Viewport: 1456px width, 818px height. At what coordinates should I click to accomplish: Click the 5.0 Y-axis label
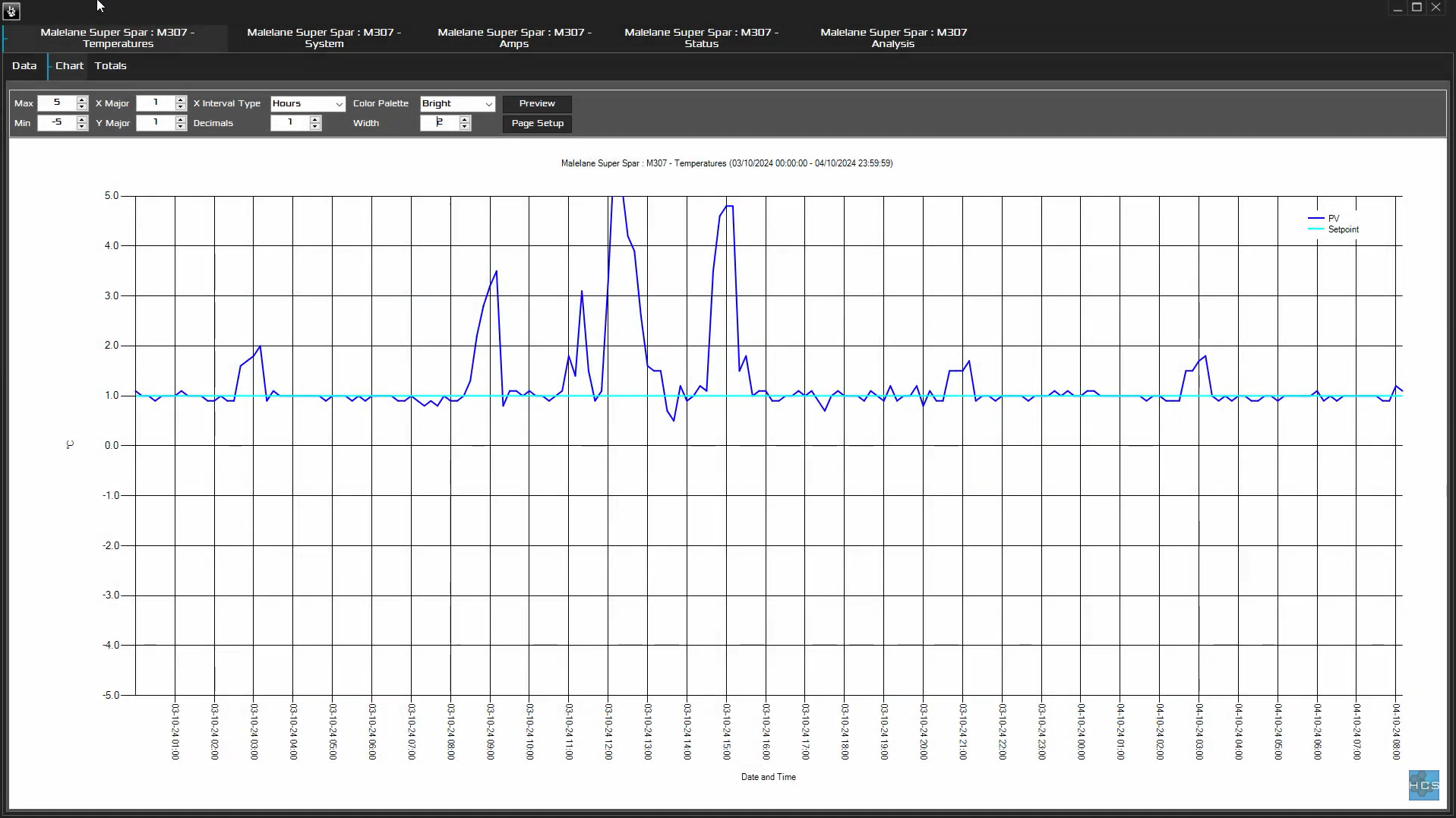coord(112,196)
